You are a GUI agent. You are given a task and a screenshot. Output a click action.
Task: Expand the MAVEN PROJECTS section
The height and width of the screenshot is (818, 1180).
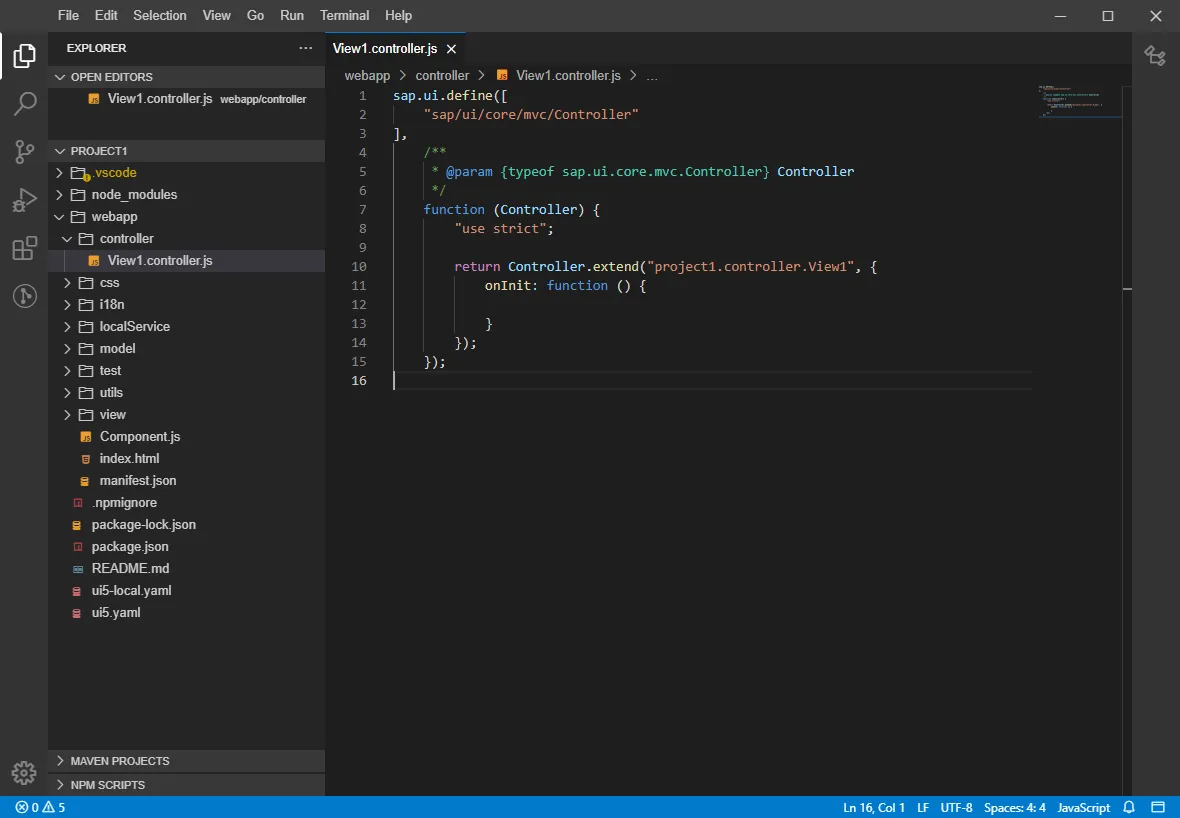119,761
